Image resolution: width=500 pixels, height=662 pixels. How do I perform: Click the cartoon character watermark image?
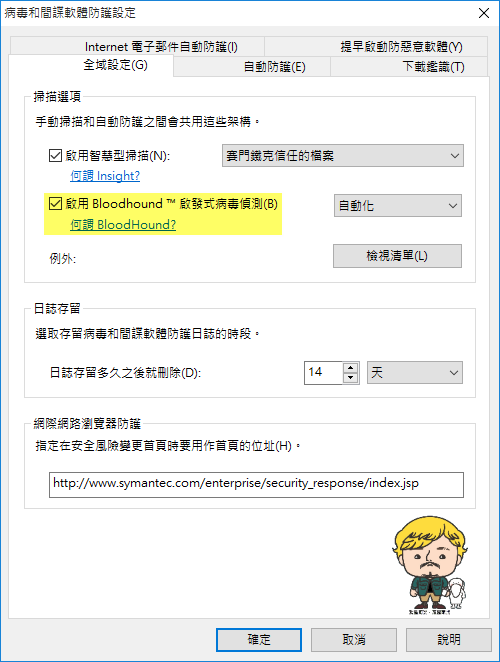point(430,564)
